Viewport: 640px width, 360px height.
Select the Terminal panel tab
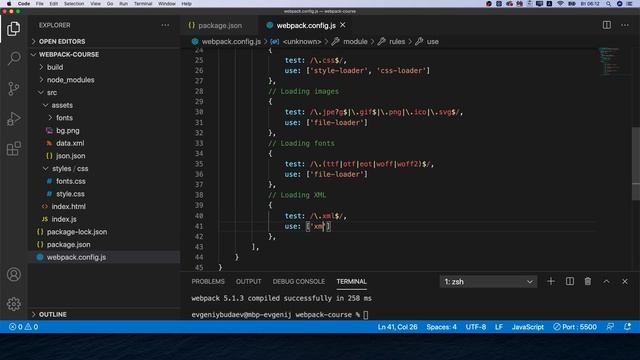click(351, 282)
